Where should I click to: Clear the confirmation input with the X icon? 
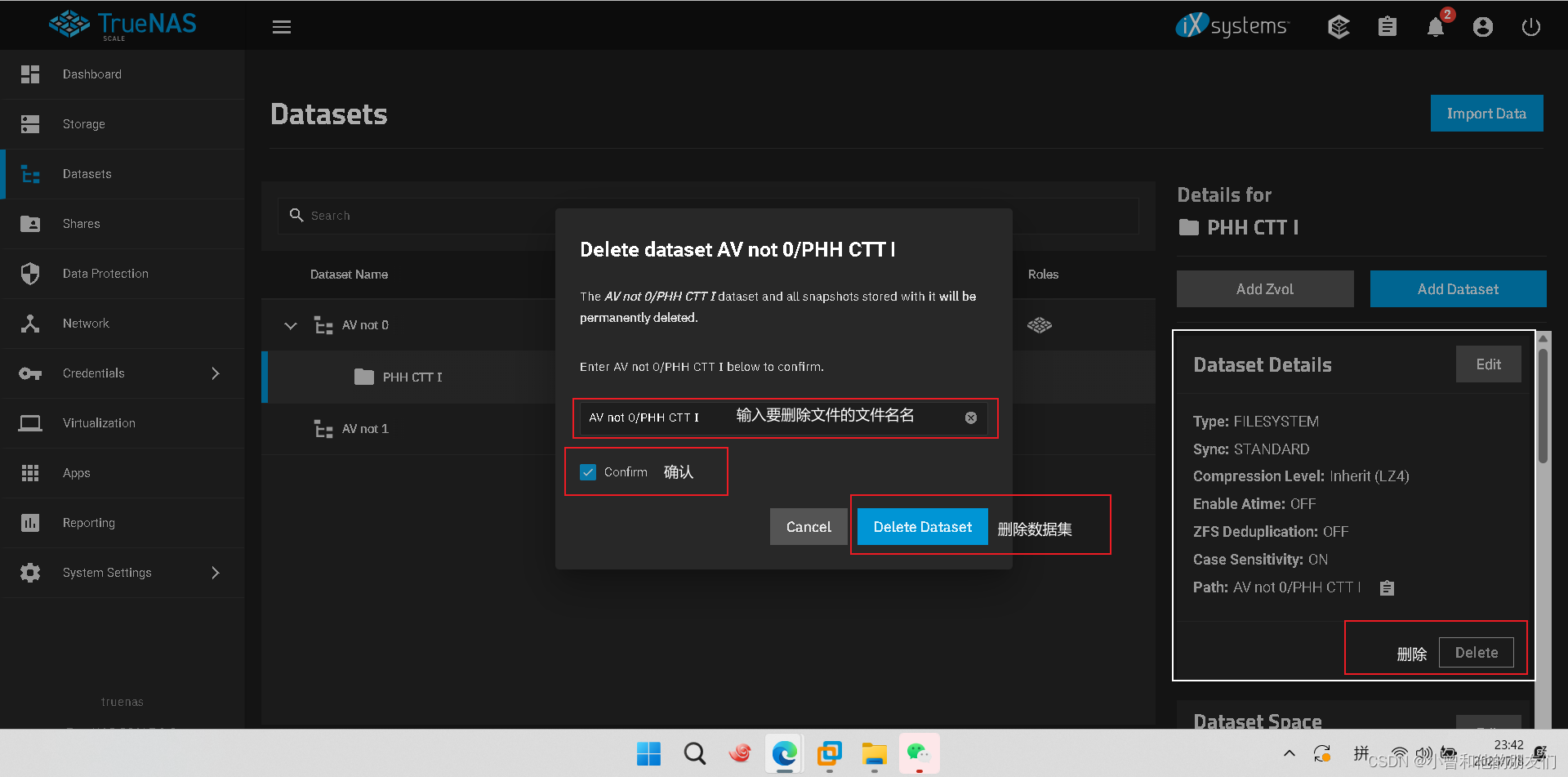(x=970, y=418)
